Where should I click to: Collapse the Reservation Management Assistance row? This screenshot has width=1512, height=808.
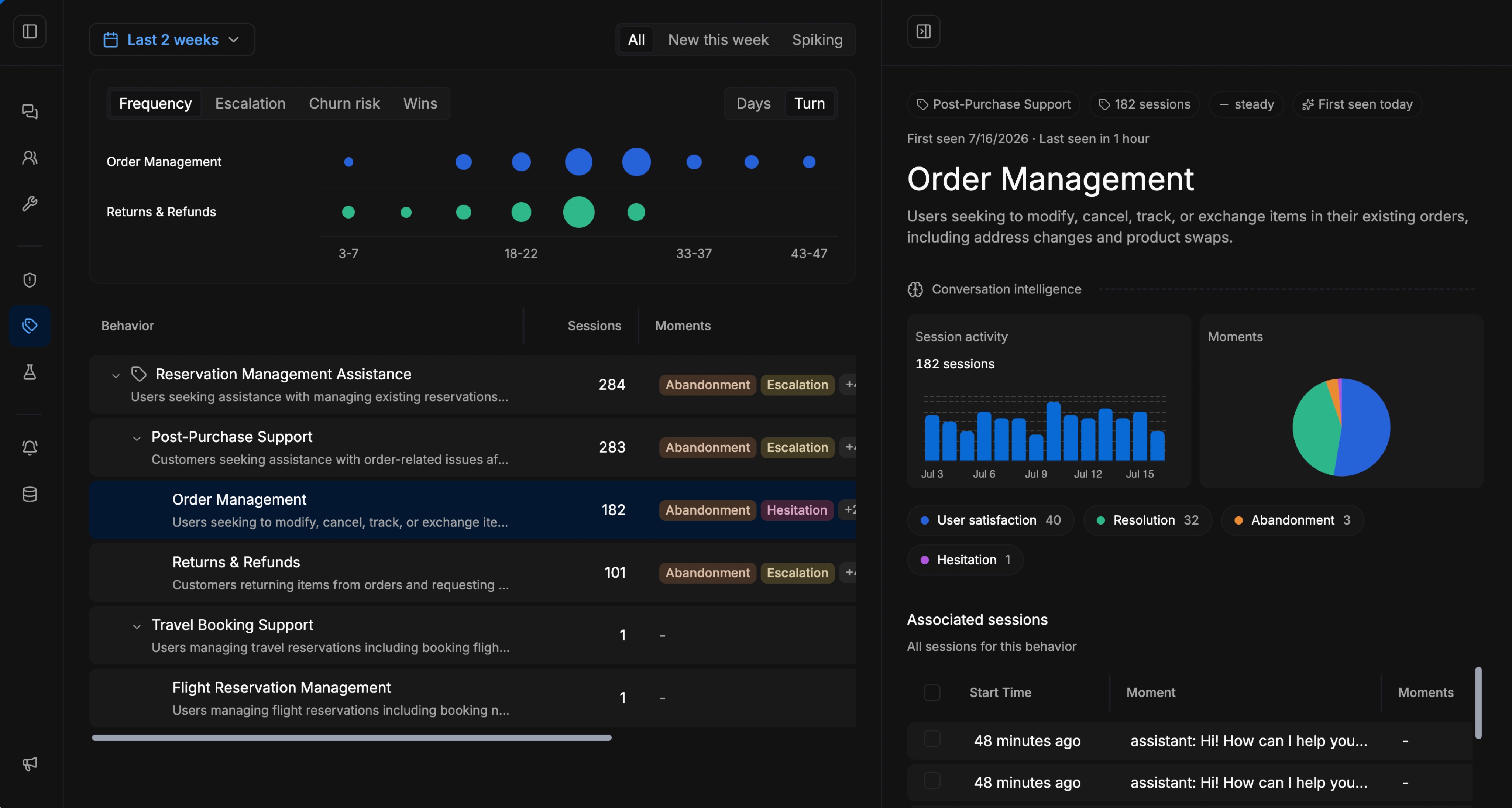(x=116, y=375)
